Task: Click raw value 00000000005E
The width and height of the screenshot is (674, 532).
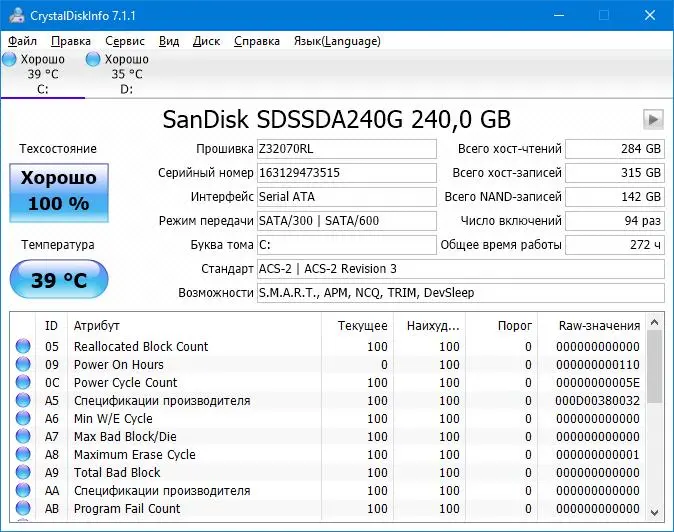Action: 597,382
